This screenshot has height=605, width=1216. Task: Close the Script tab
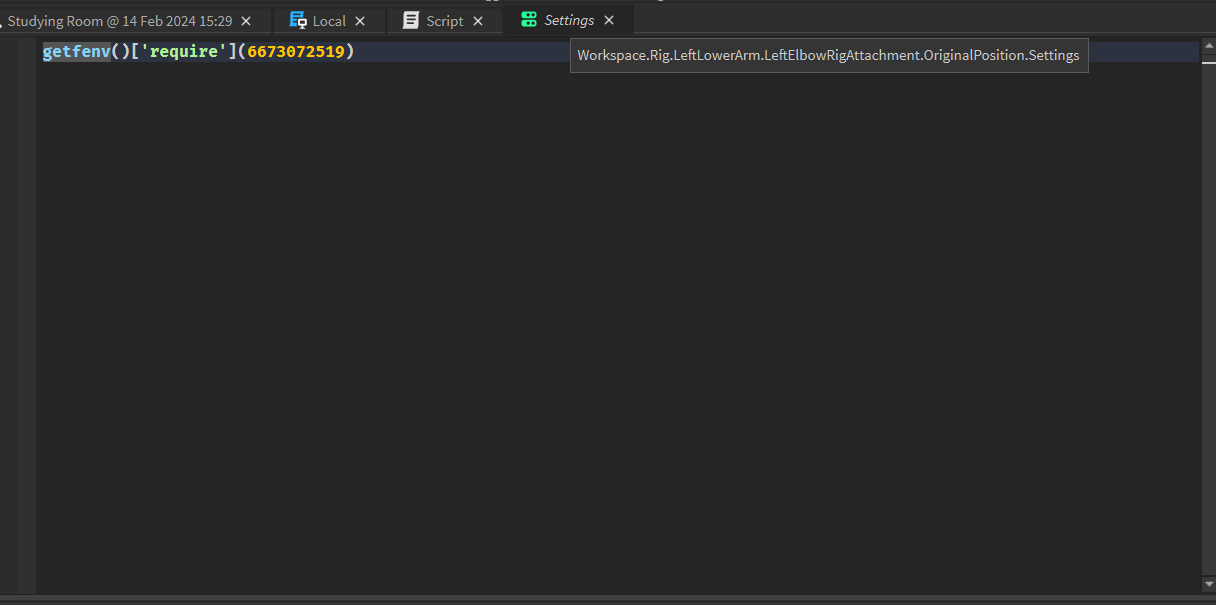478,20
